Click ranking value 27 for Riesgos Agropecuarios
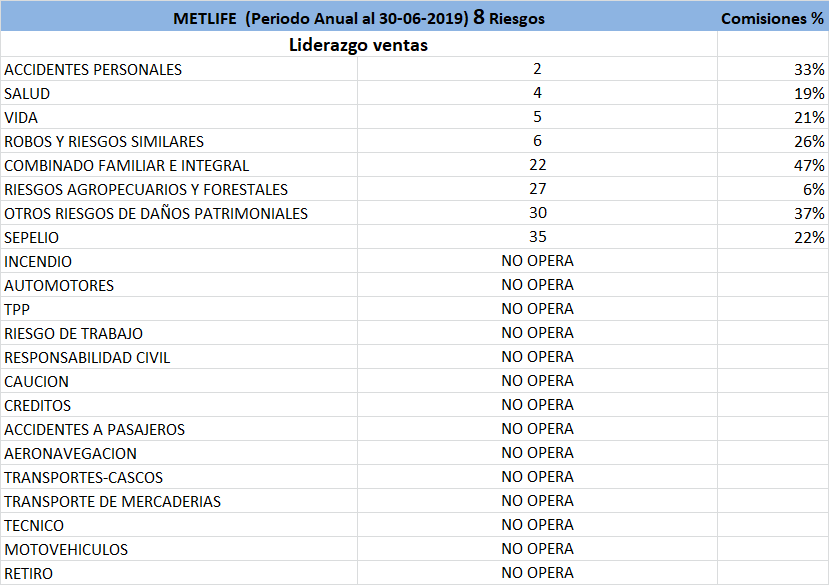 coord(537,189)
